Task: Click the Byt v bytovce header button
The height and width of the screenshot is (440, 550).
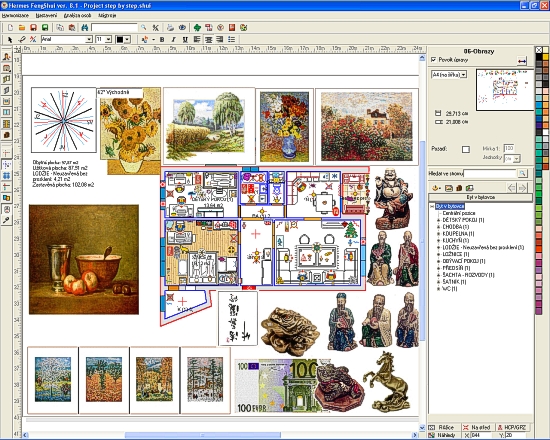Action: [x=480, y=198]
